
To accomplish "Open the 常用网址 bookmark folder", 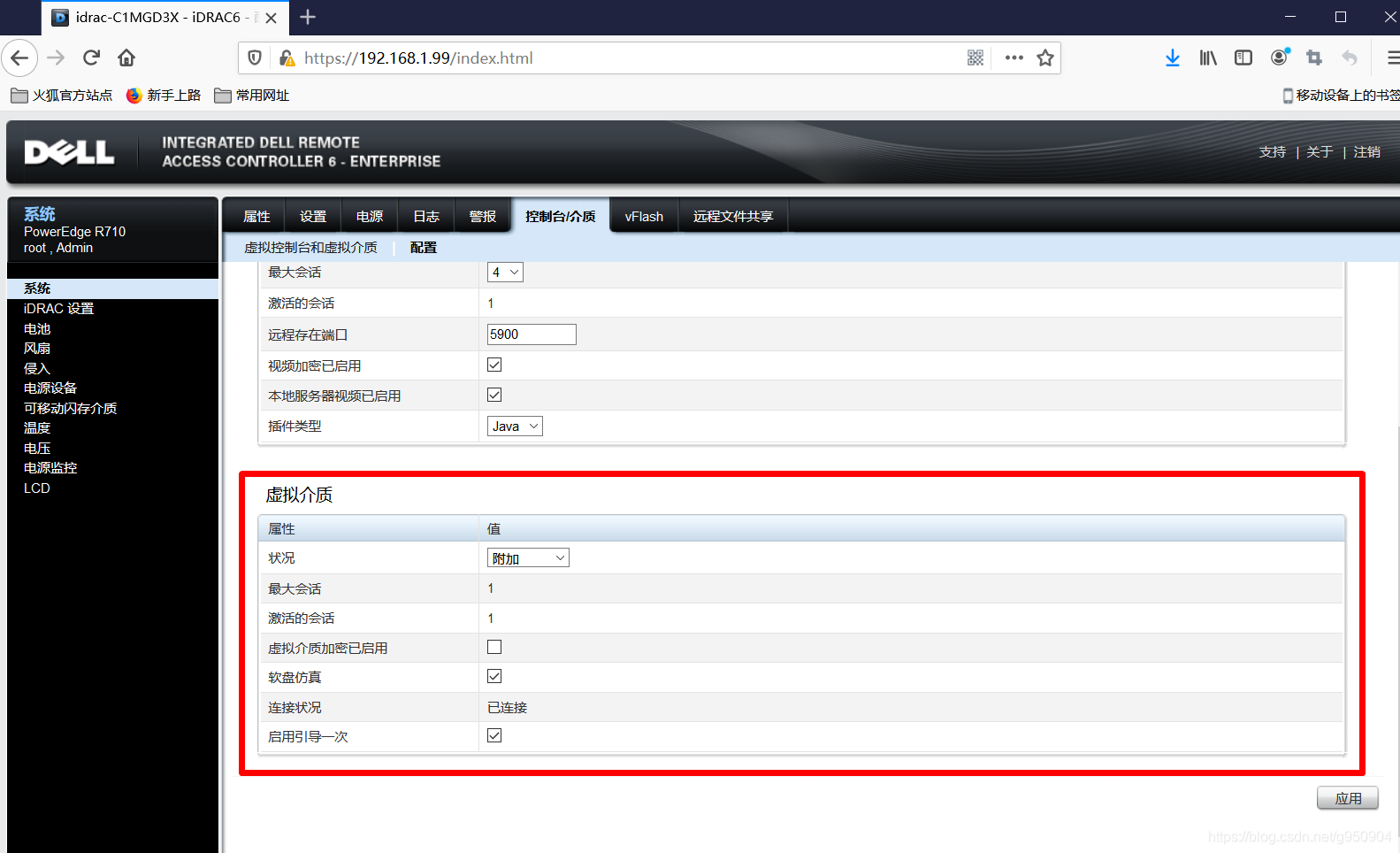I will [x=252, y=96].
